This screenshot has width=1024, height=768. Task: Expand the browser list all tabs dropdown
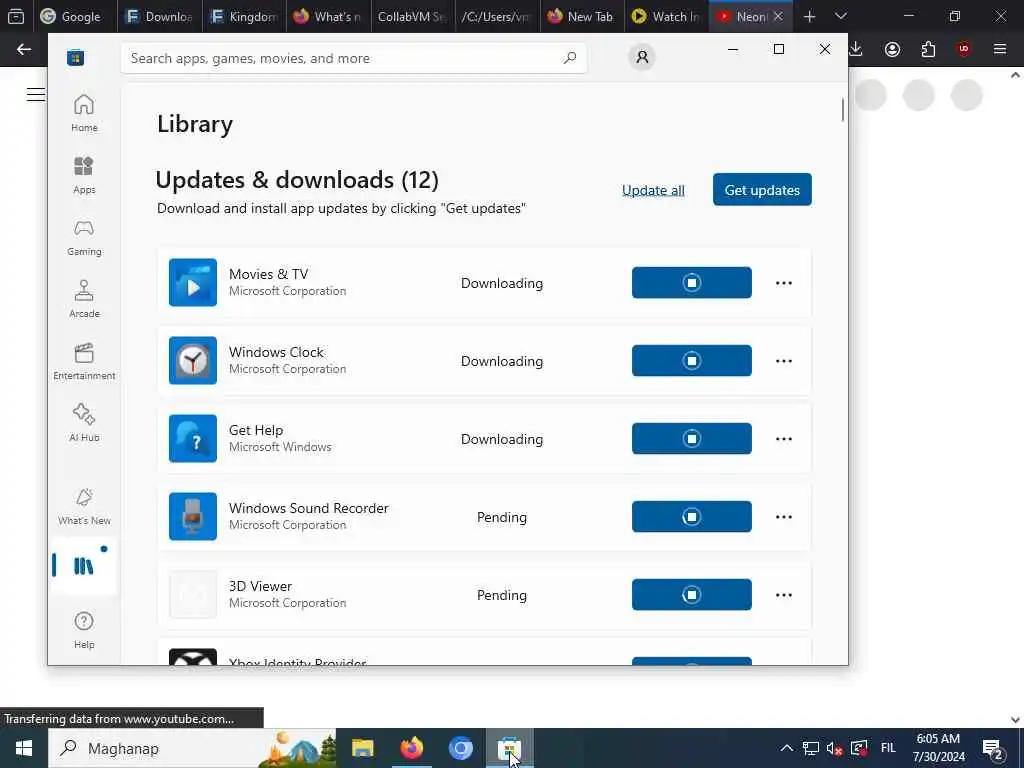click(x=841, y=16)
